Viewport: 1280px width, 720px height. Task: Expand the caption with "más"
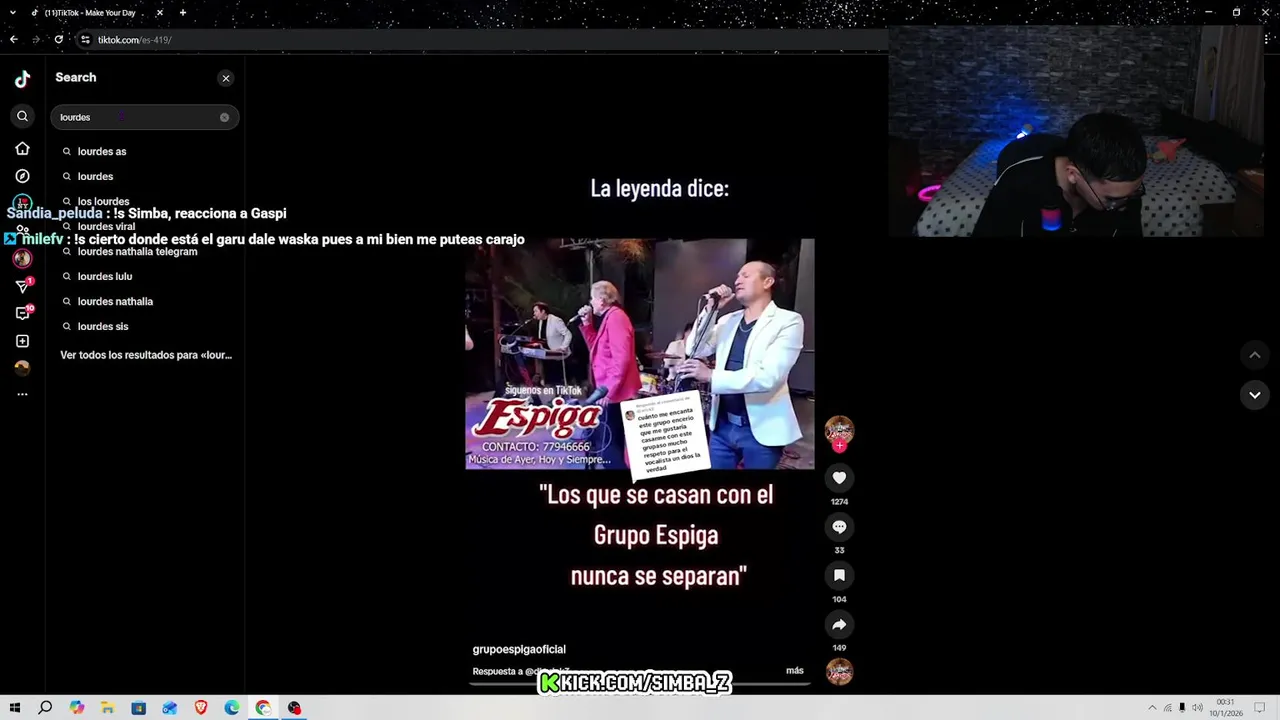coord(795,670)
